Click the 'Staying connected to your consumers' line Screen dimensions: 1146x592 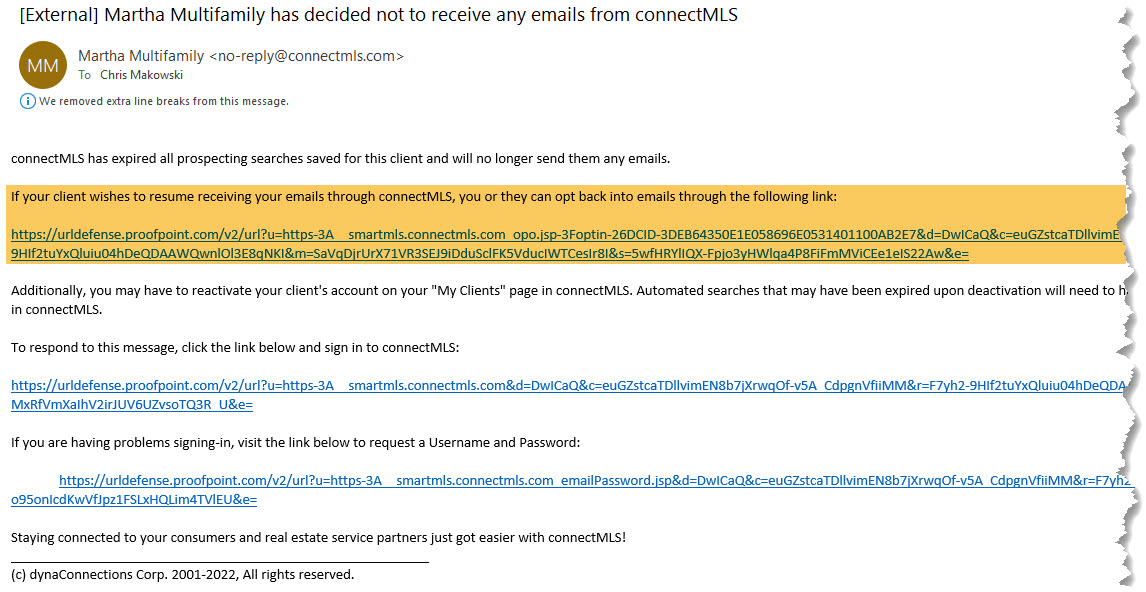click(319, 537)
